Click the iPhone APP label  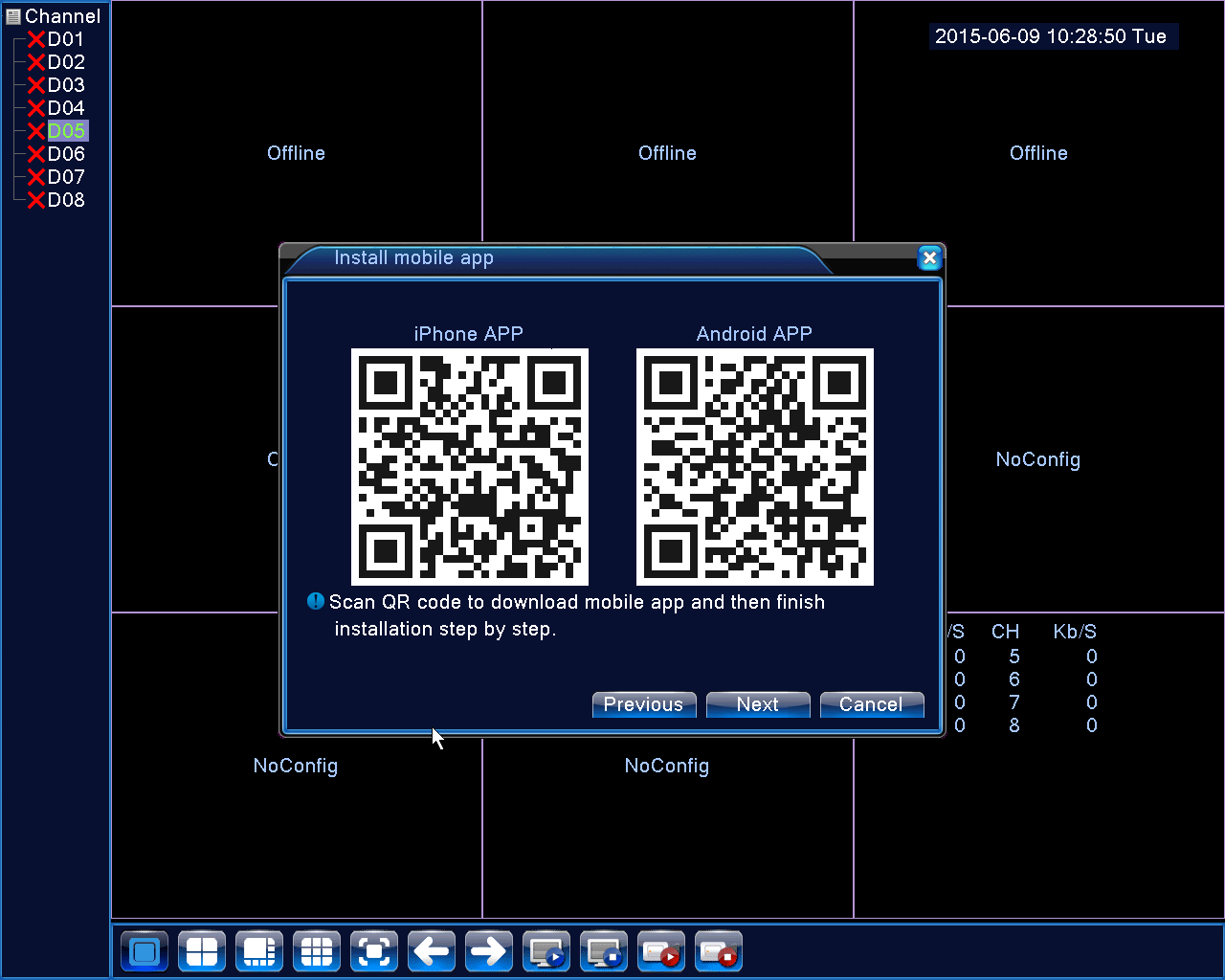coord(469,334)
